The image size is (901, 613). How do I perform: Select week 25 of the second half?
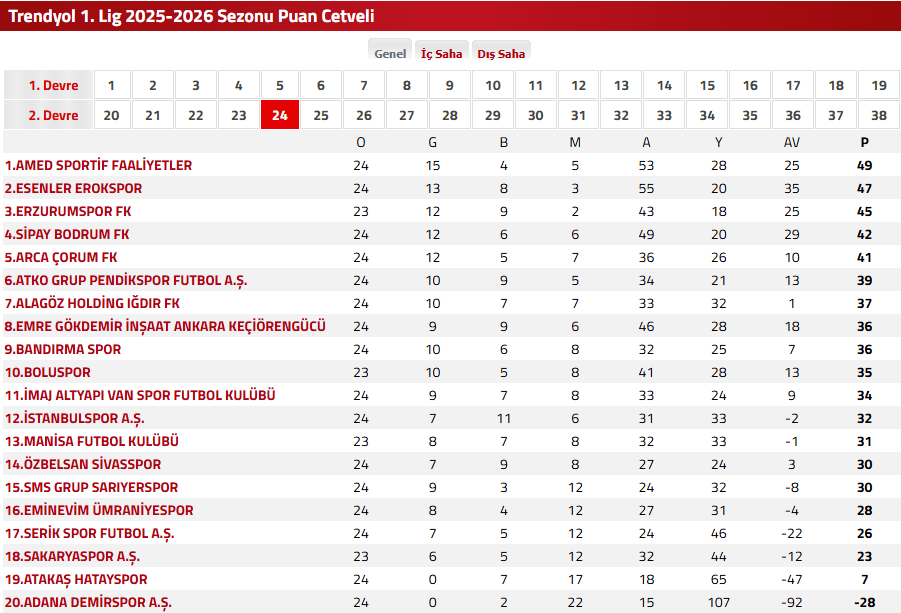321,115
